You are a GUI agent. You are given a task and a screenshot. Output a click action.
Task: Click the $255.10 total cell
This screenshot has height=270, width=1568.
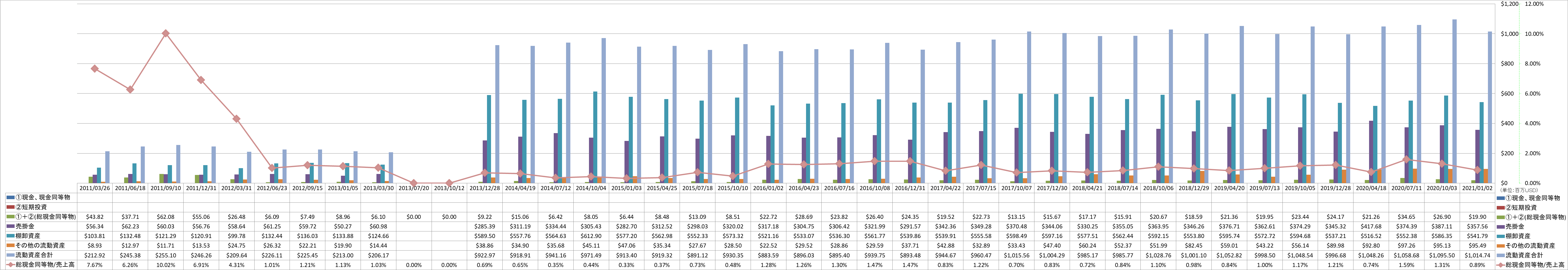pyautogui.click(x=166, y=255)
